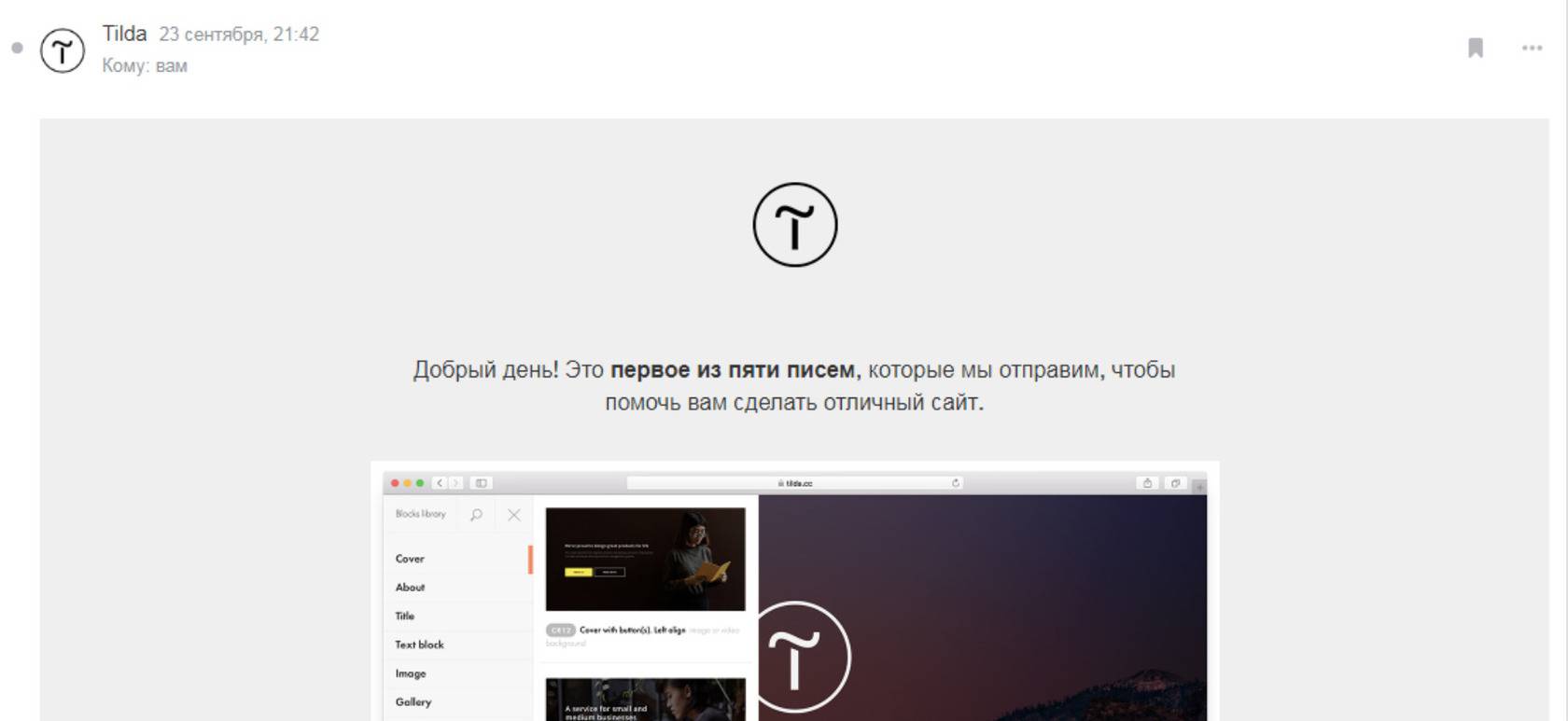Click the unread dot marker beside sender
Screen dimensions: 1568x721
point(17,48)
